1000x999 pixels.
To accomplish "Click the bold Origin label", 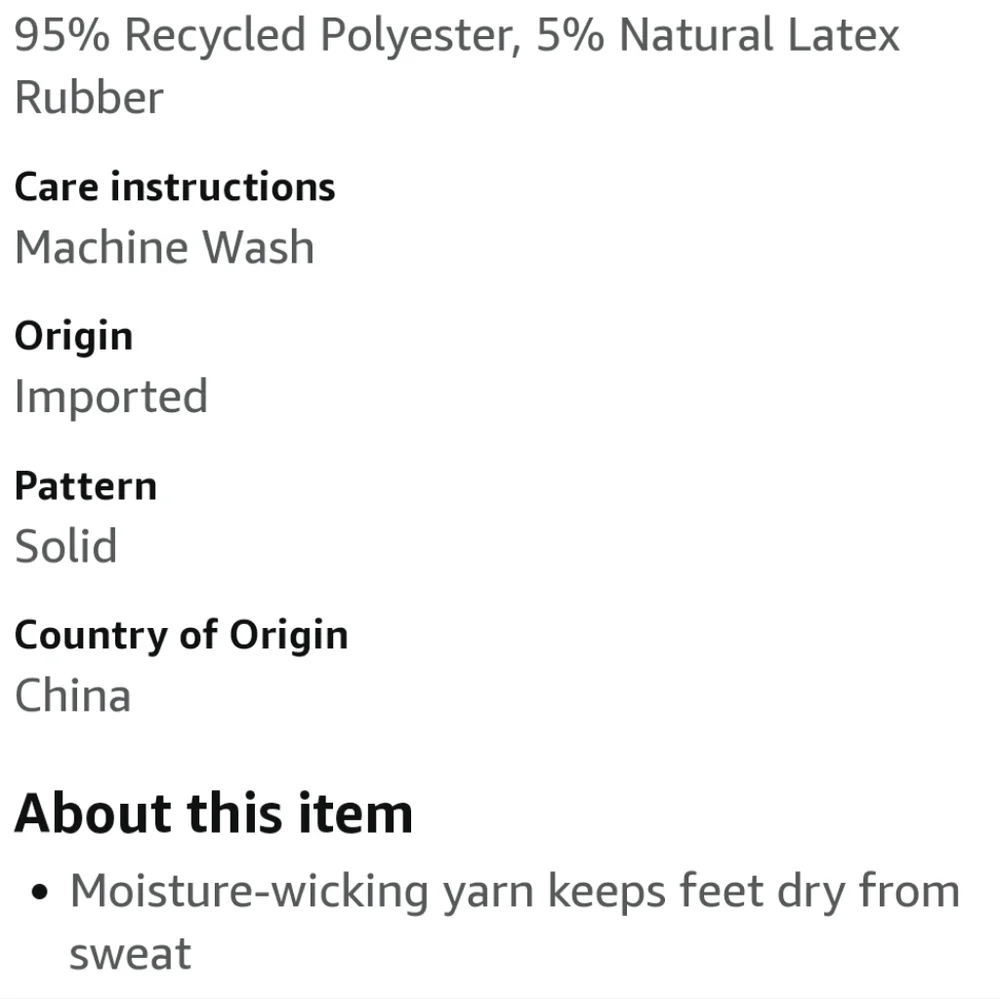I will click(73, 336).
